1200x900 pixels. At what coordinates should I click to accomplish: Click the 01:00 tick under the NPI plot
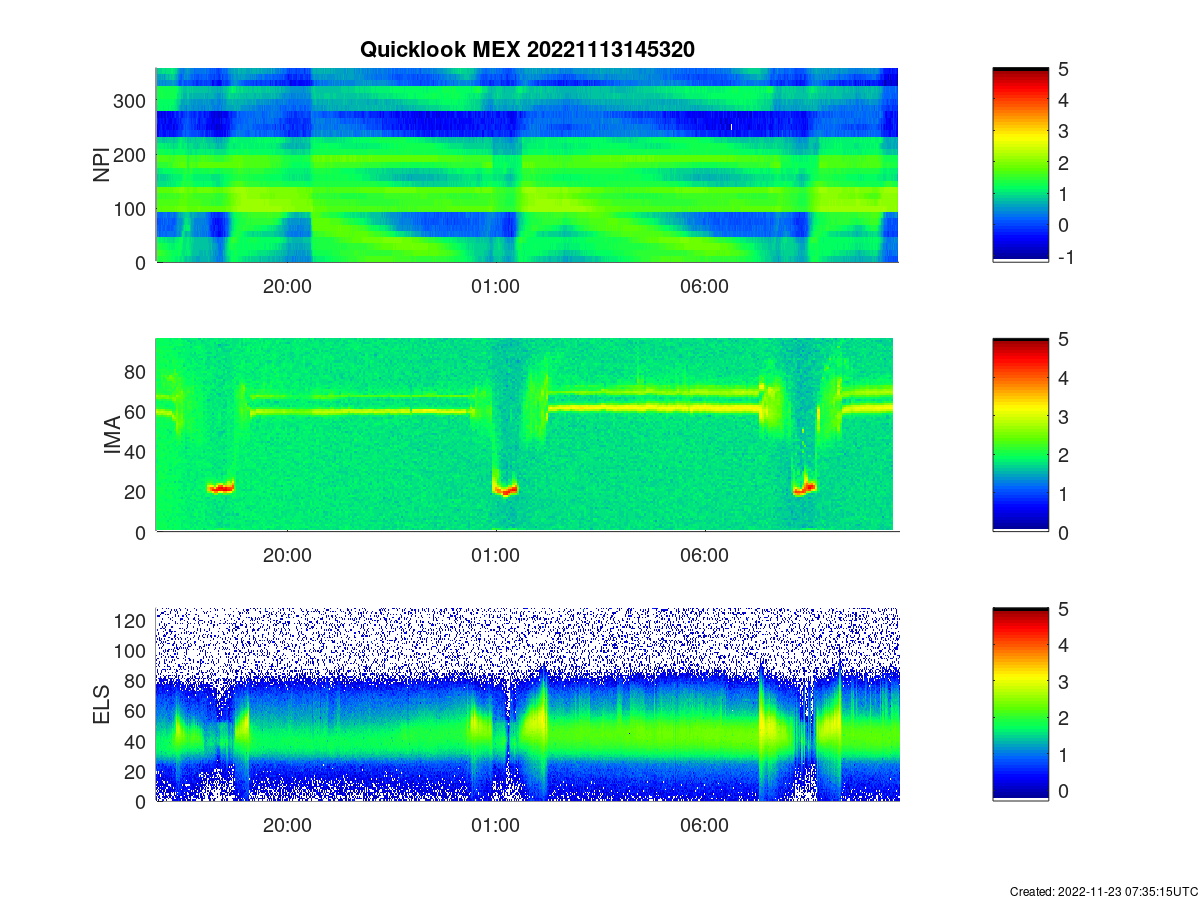pyautogui.click(x=496, y=286)
